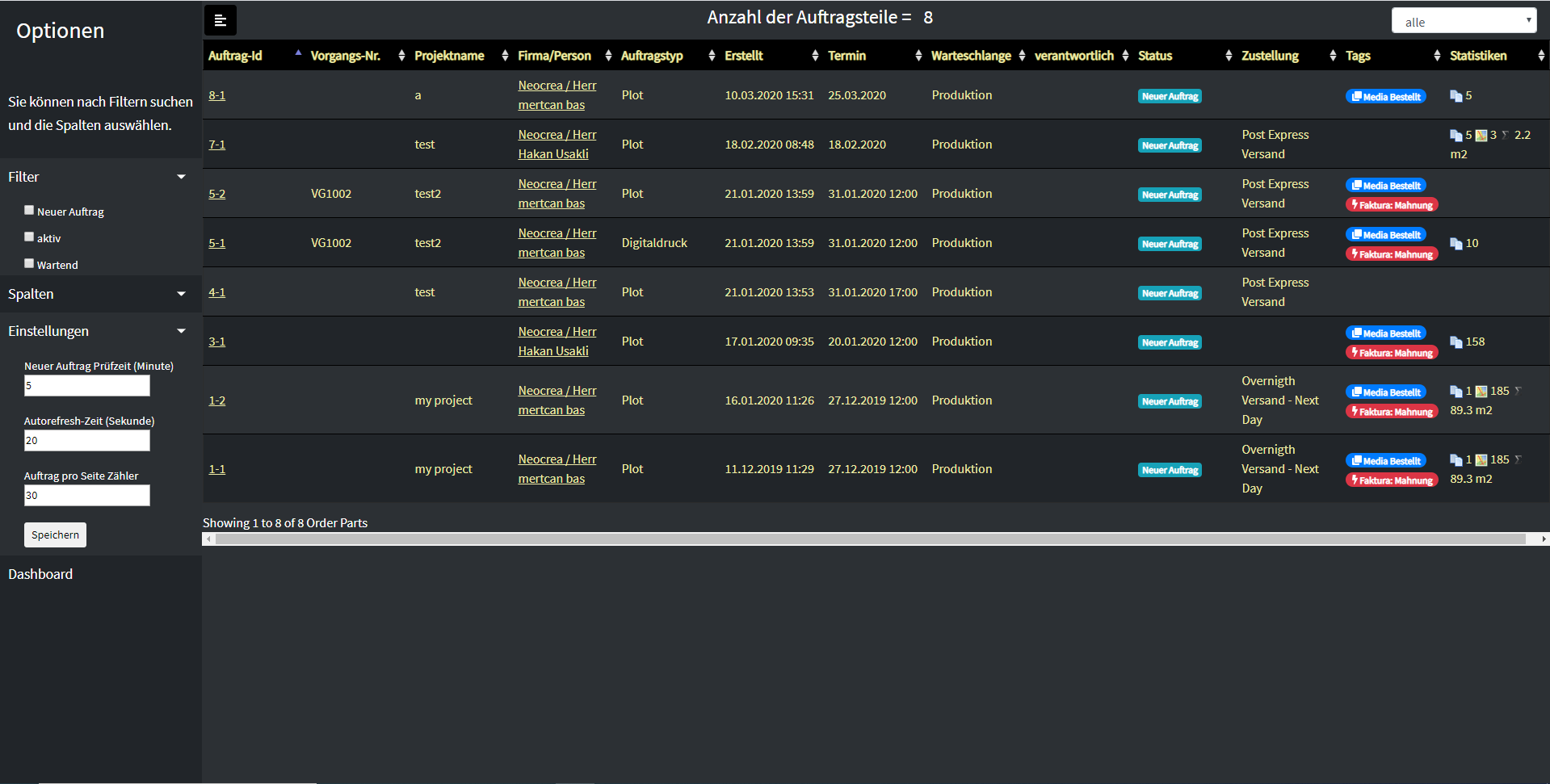Click Neuer Auftrag status badge in row 7-1

coord(1170,145)
